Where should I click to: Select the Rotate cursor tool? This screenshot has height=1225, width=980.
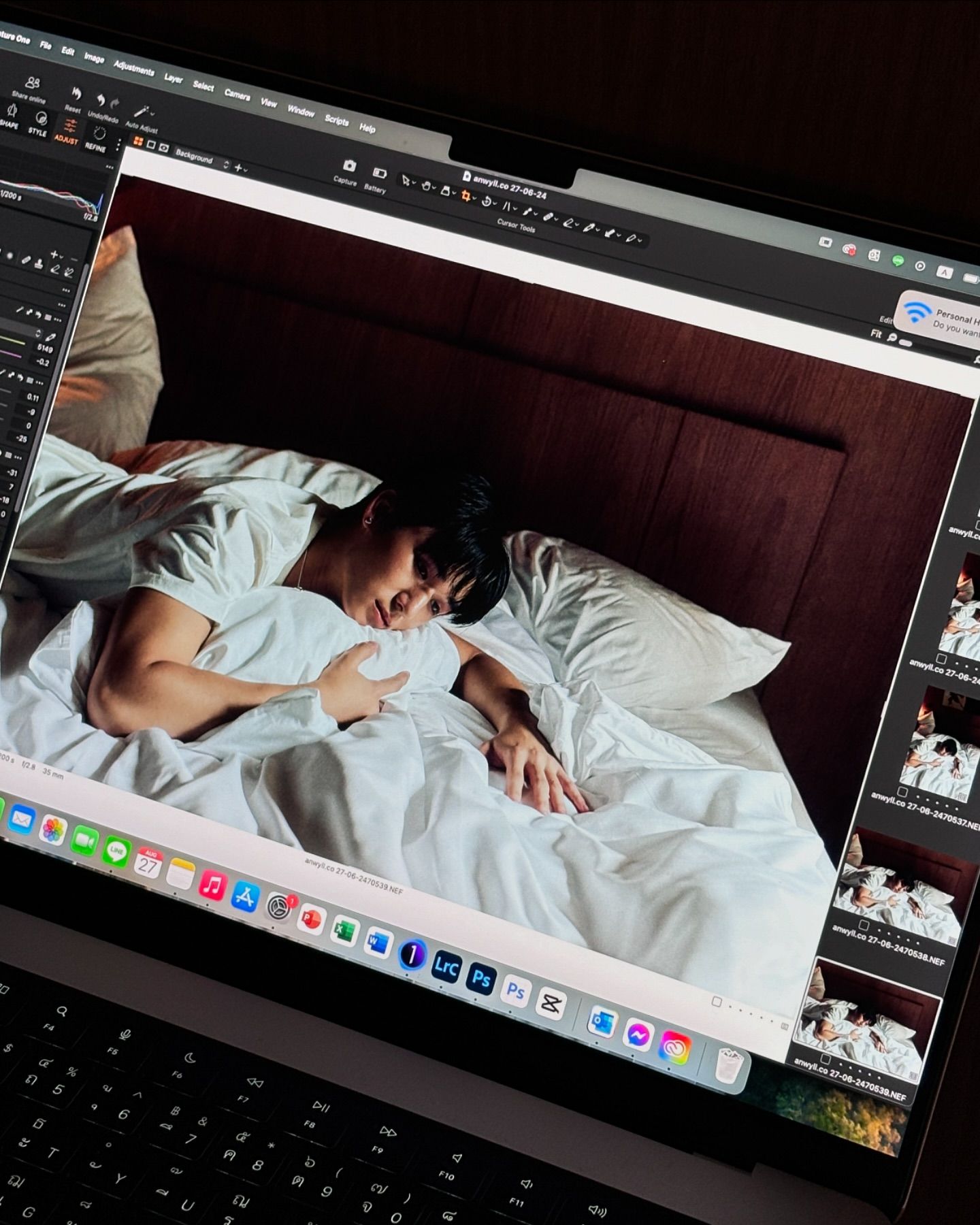click(486, 201)
